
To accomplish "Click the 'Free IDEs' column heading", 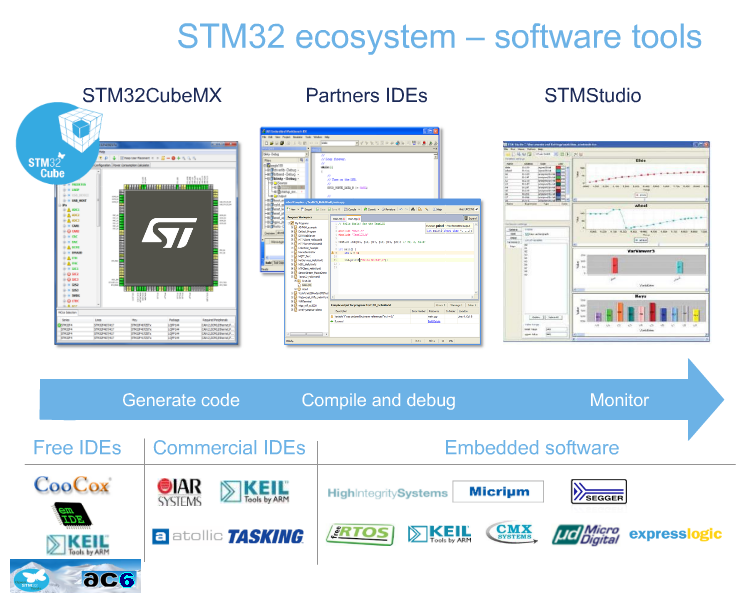I will coord(77,448).
